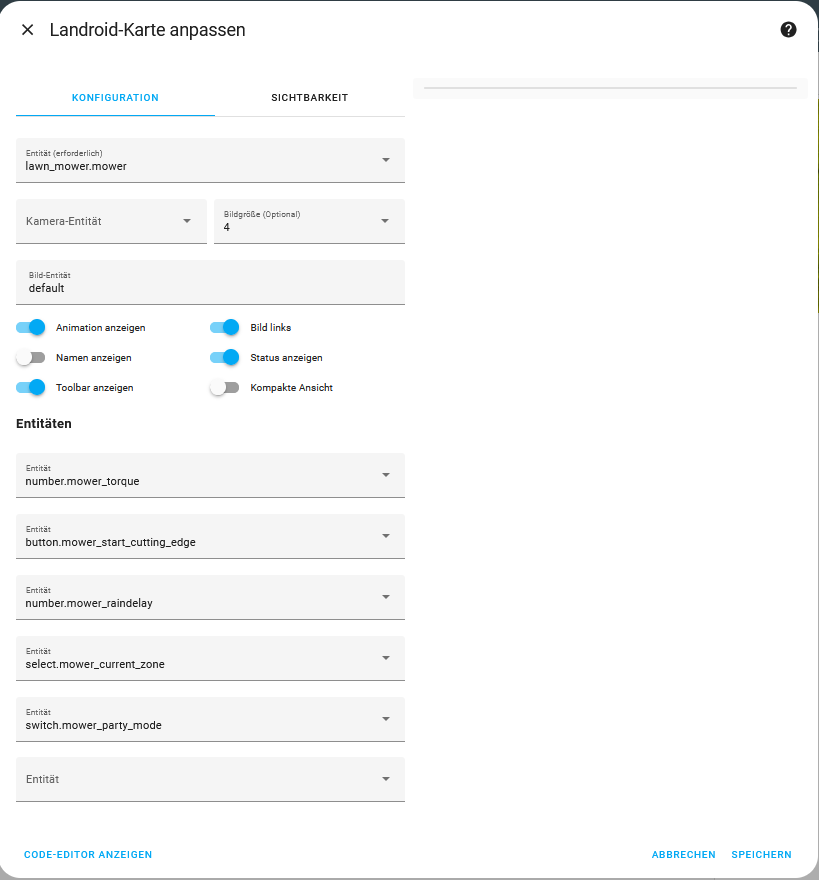Open the Bildgröße dropdown arrow
This screenshot has height=880, width=819.
pyautogui.click(x=385, y=221)
